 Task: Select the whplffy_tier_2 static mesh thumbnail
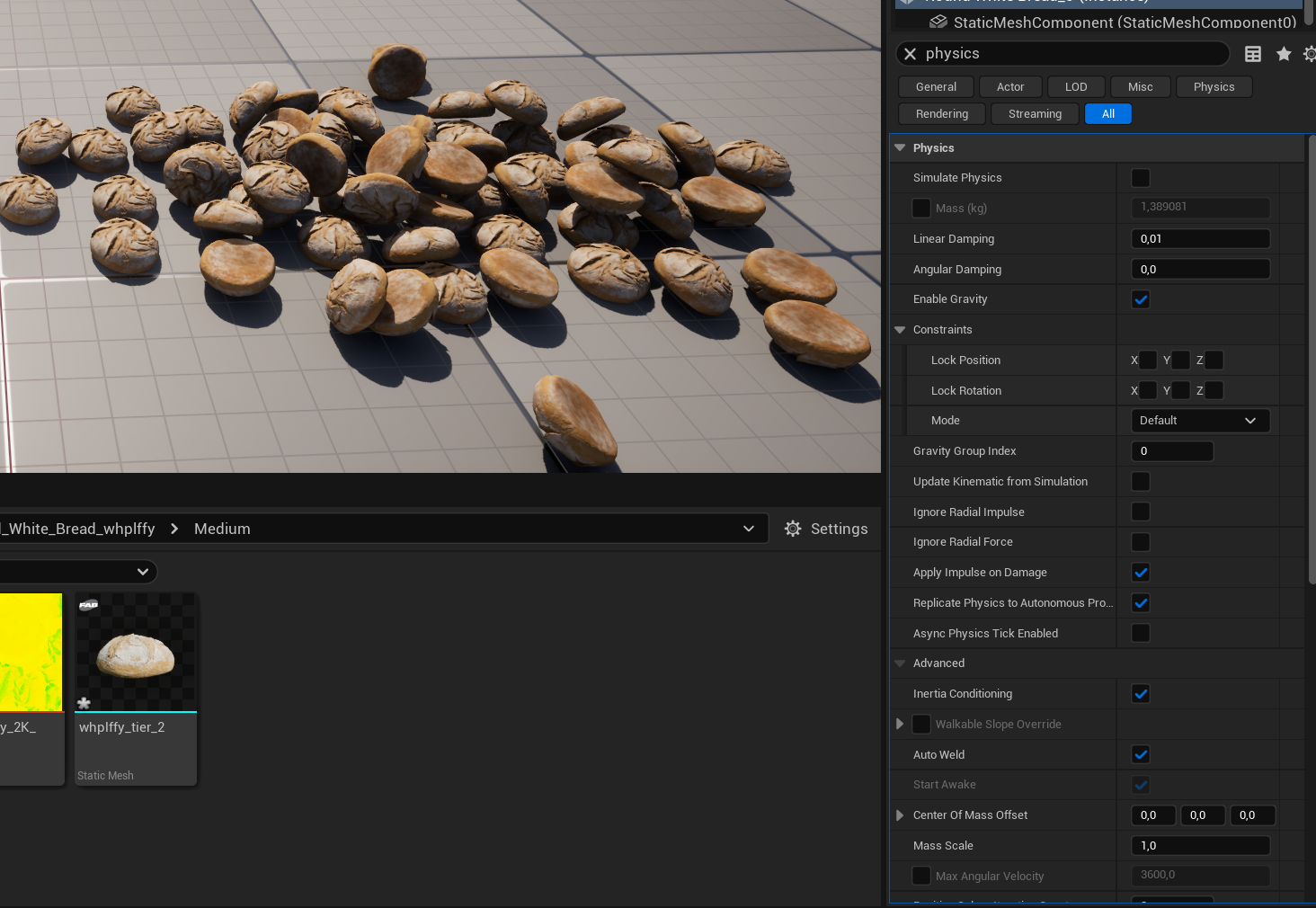click(x=136, y=654)
